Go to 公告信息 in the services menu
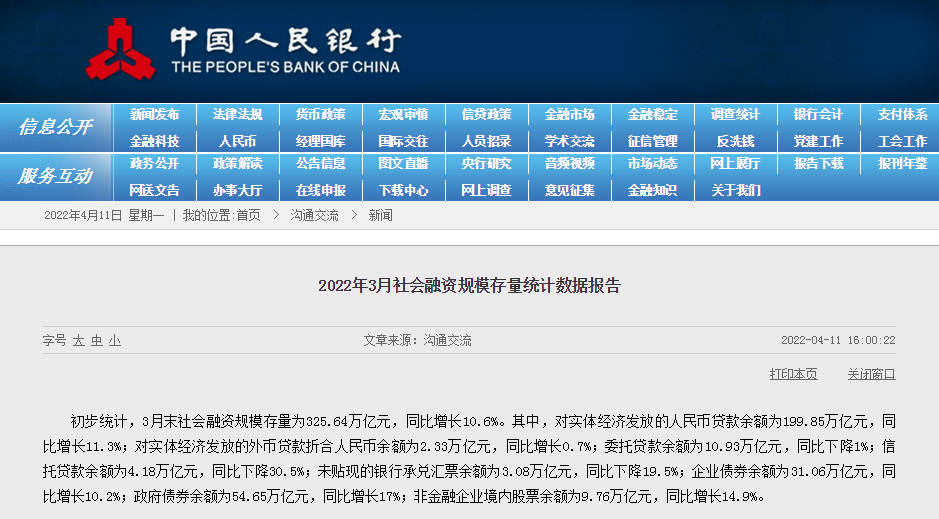 pyautogui.click(x=320, y=164)
